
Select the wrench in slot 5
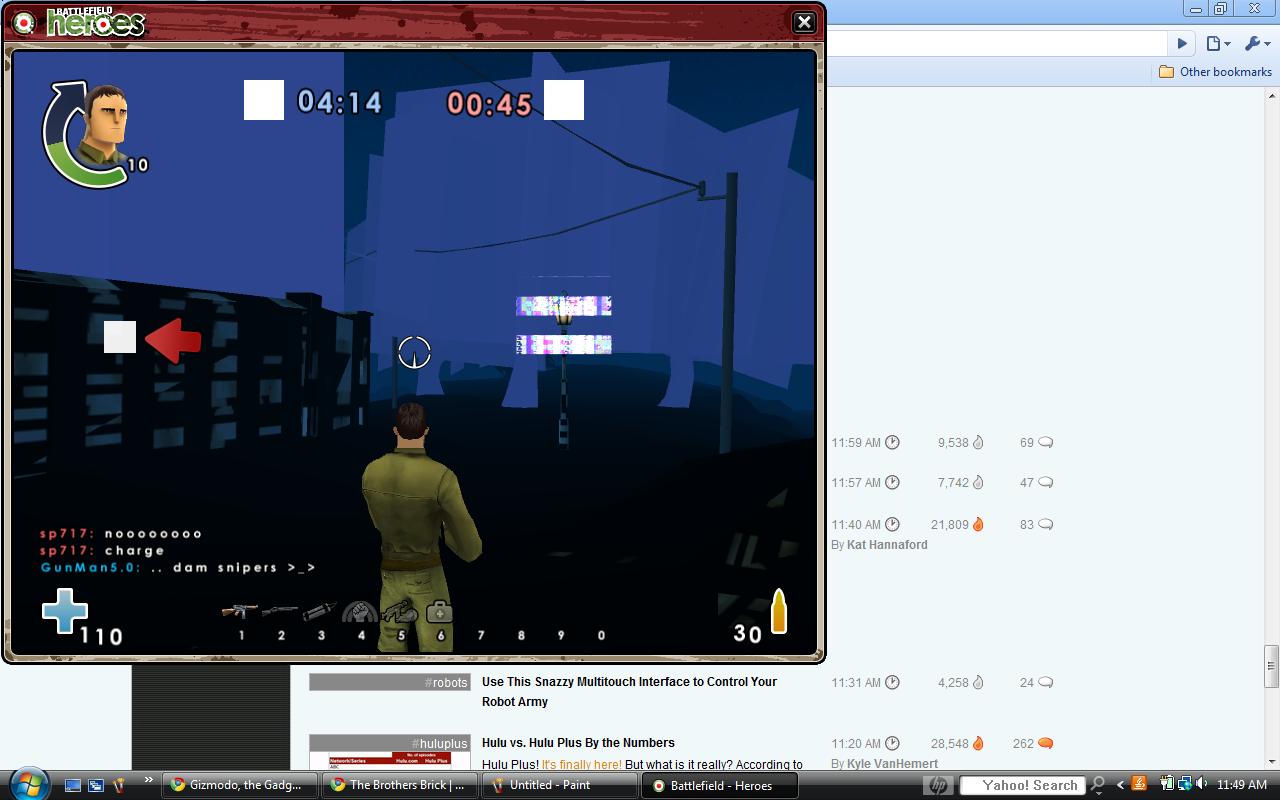[x=400, y=611]
